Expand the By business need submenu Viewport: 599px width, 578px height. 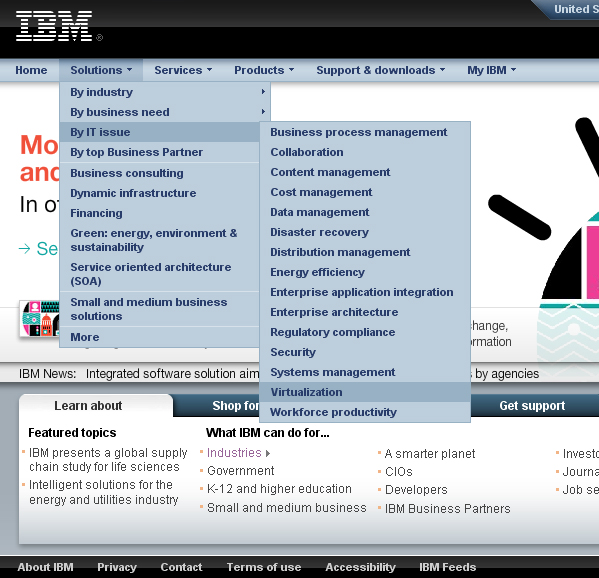click(x=165, y=112)
